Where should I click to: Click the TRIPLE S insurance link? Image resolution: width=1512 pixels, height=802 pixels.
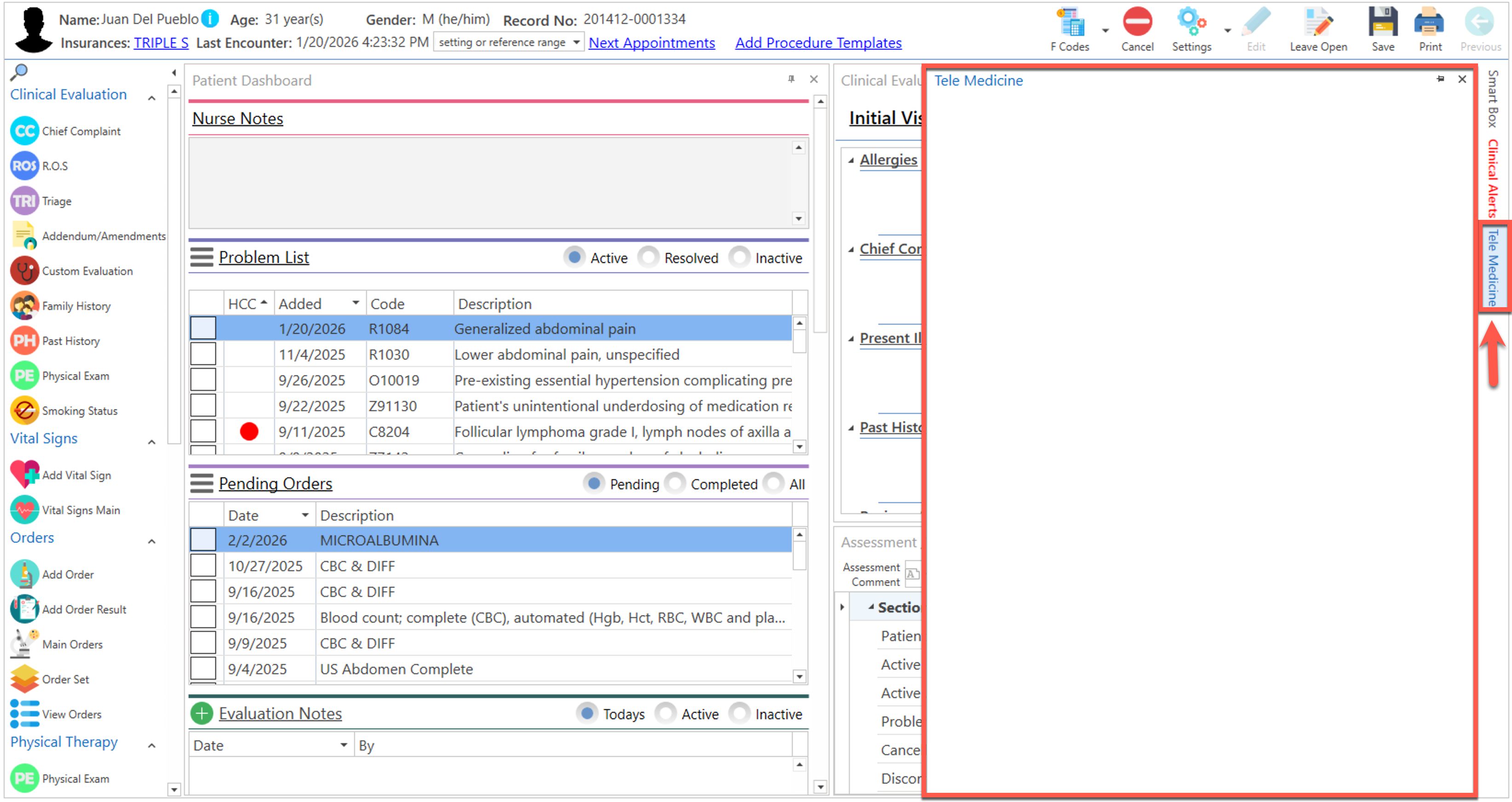pyautogui.click(x=161, y=43)
